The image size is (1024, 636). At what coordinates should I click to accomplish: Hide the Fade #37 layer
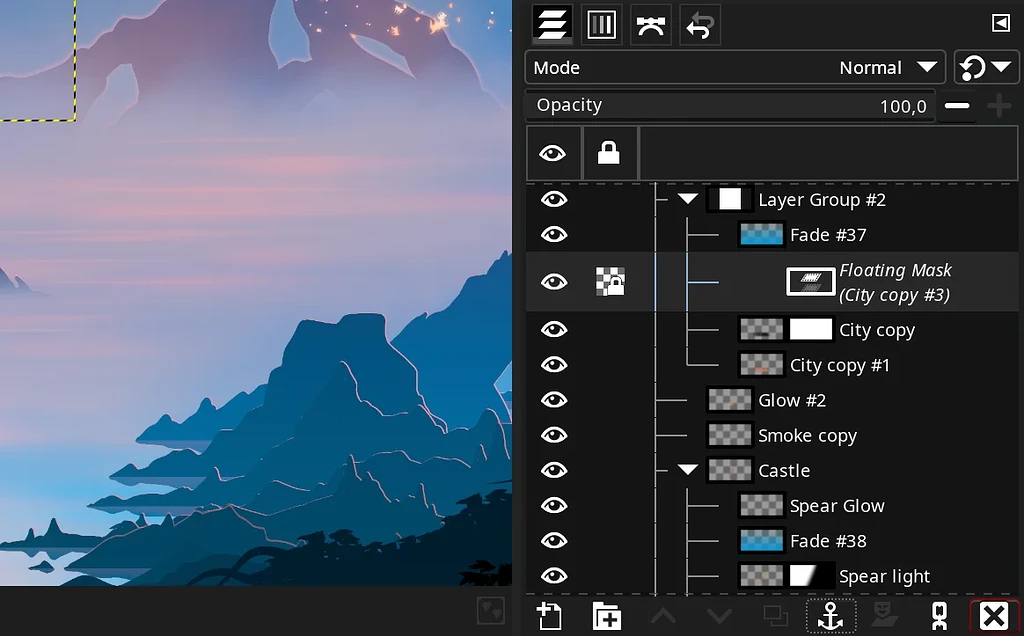[x=554, y=234]
